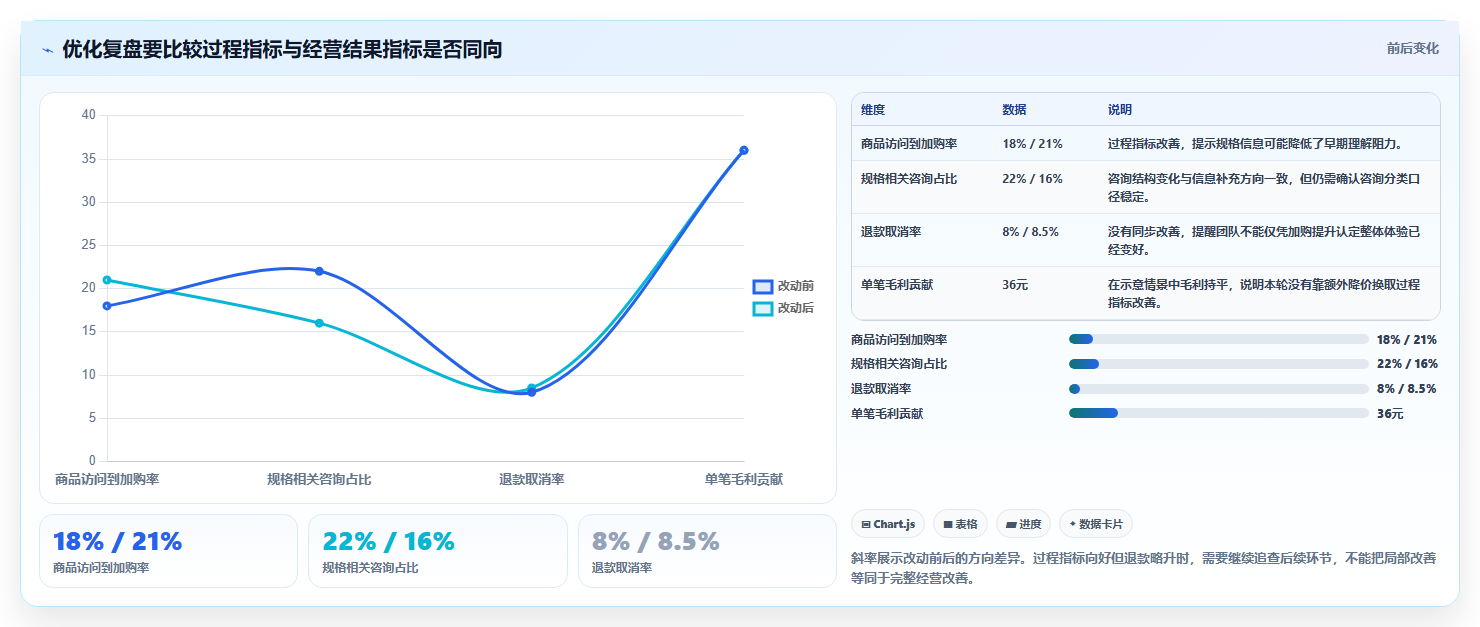Click the 改动后 legend color box

pos(763,308)
